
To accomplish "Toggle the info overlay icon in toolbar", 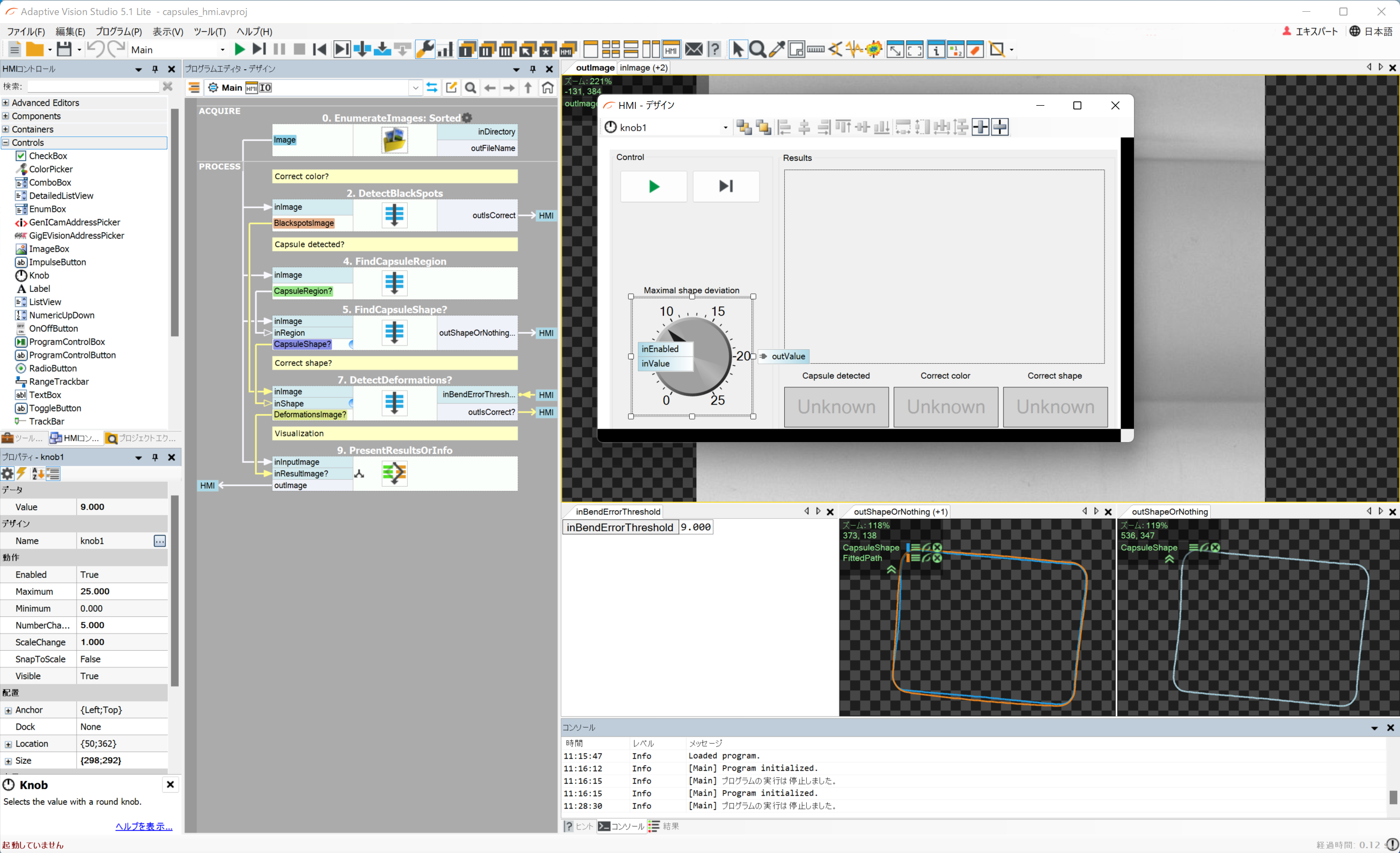I will [x=935, y=49].
